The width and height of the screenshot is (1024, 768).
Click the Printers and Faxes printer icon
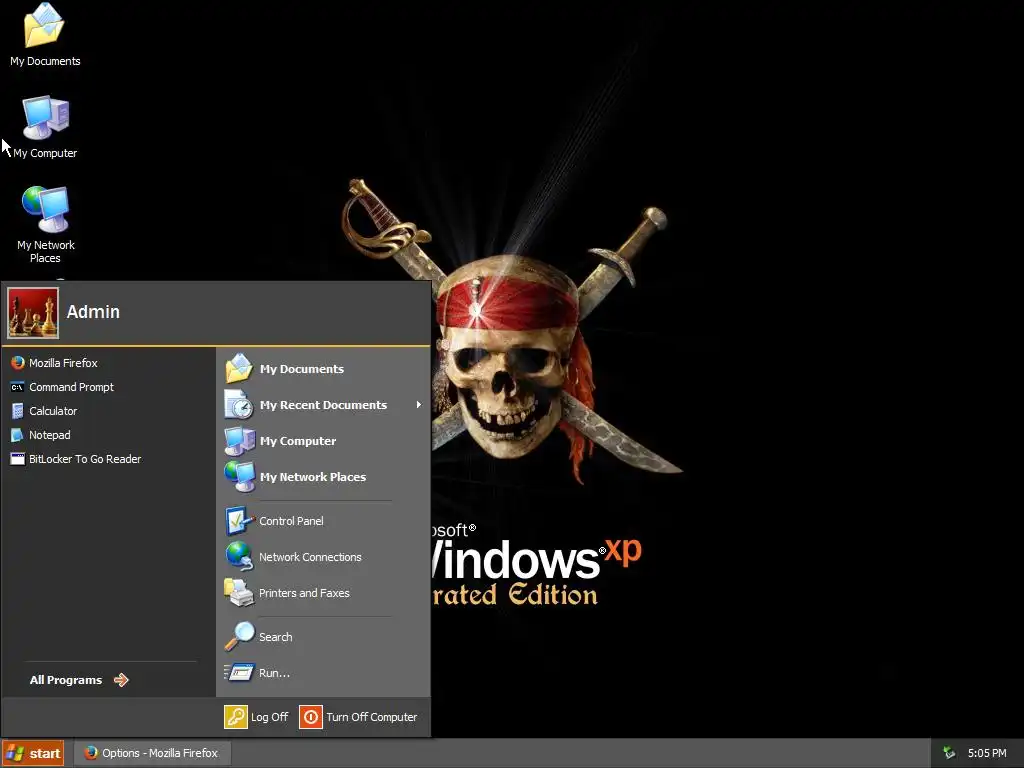click(x=239, y=593)
